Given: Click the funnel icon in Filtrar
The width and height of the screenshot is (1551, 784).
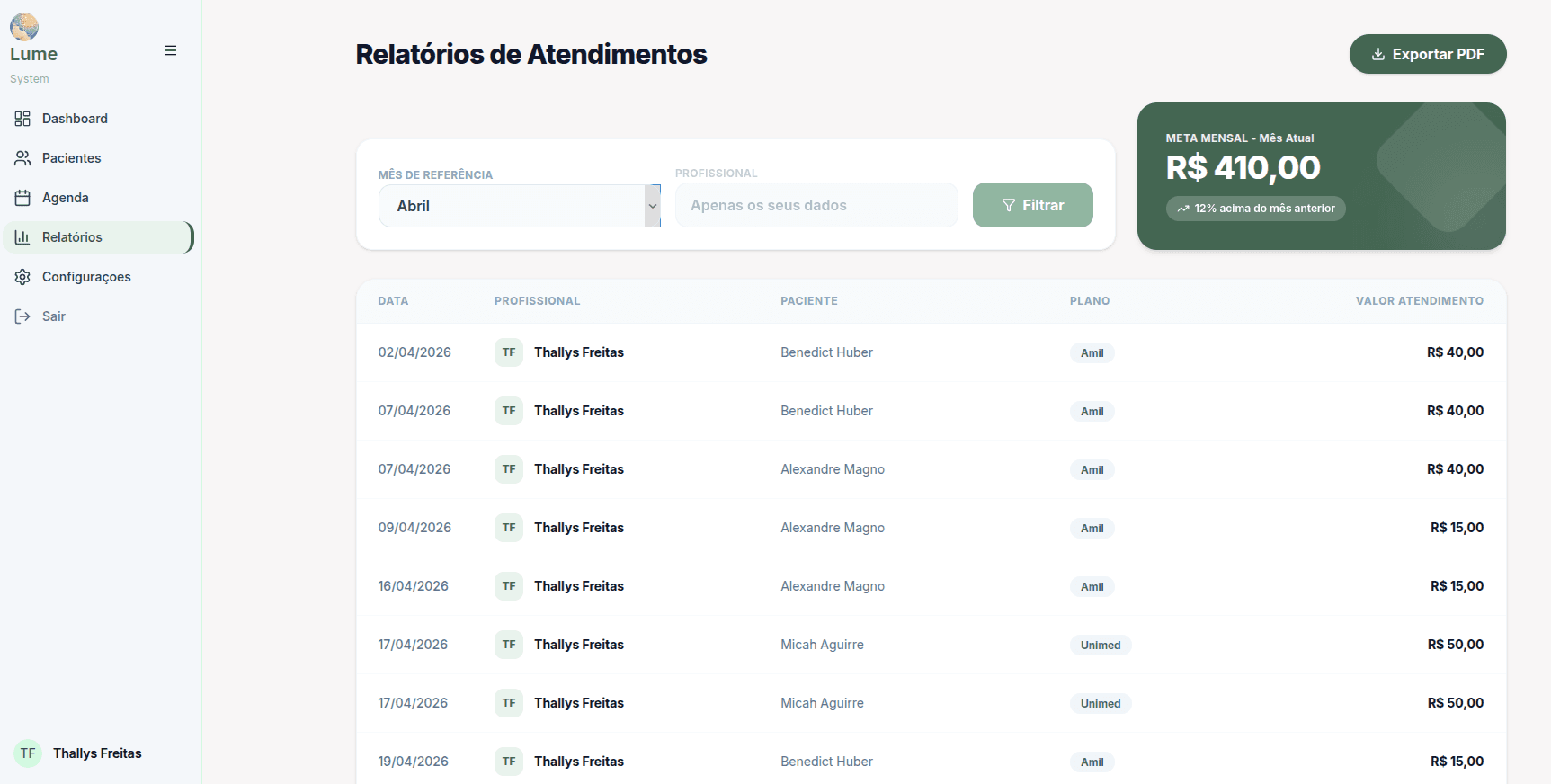Looking at the screenshot, I should [1009, 205].
